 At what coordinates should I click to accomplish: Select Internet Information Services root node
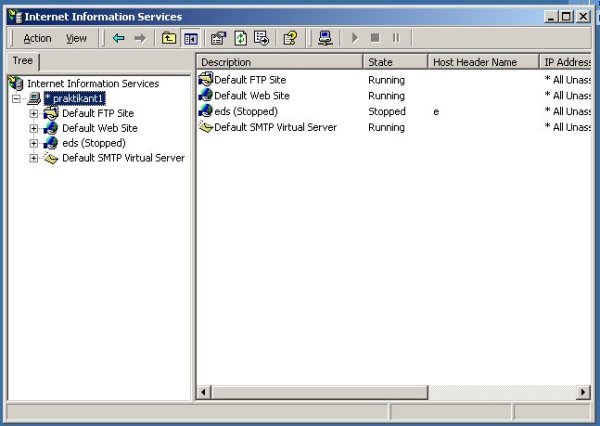click(93, 83)
